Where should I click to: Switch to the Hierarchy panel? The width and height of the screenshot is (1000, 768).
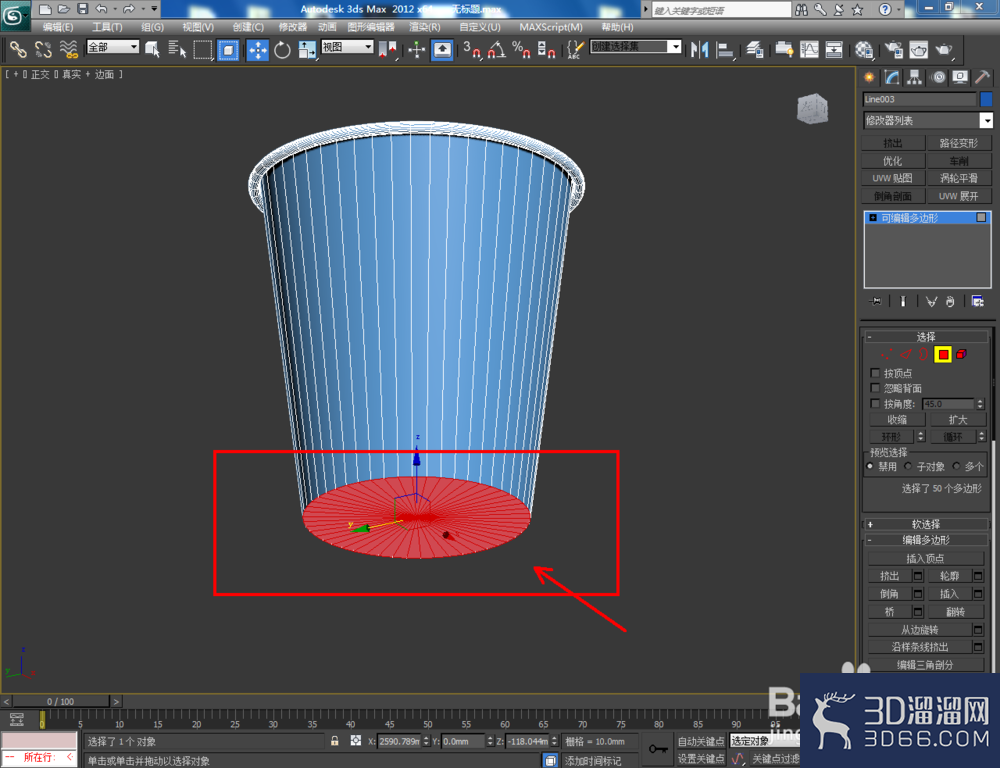tap(915, 77)
